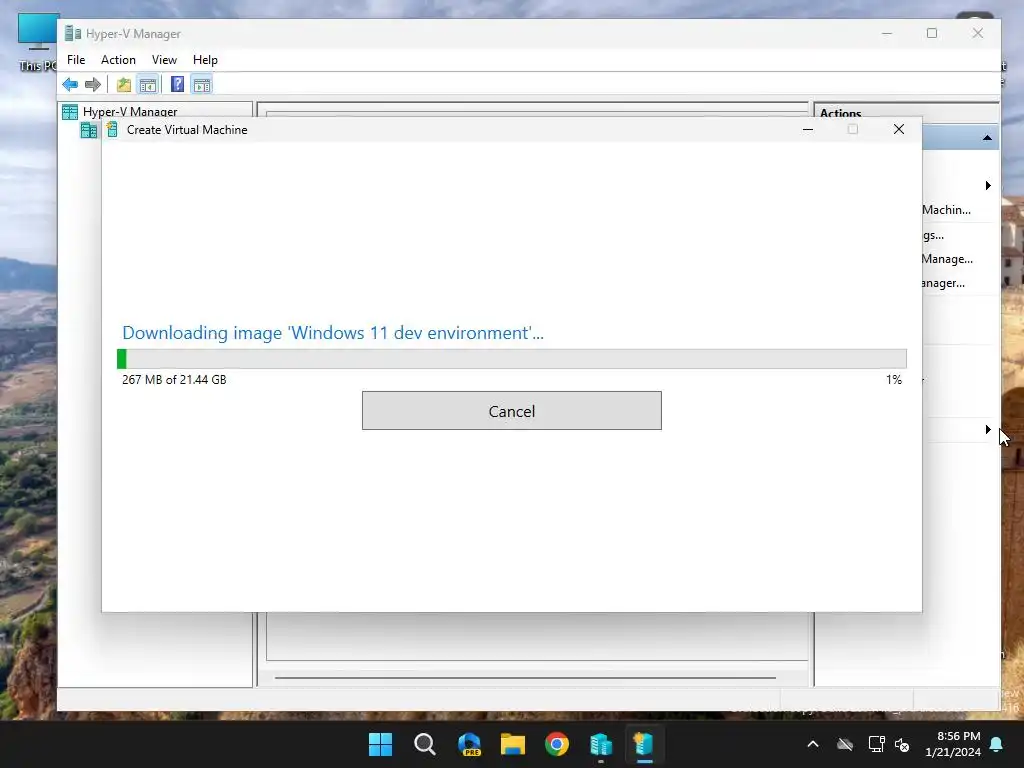Expand the upper Actions pane submenu arrow

click(988, 185)
